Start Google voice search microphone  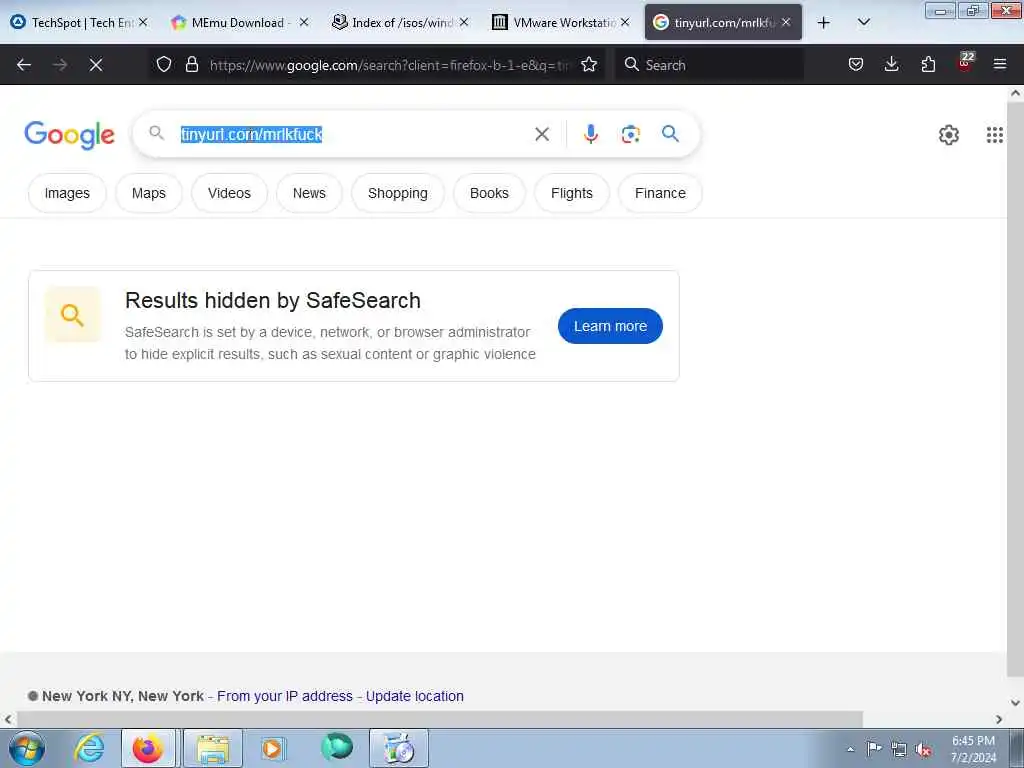click(x=590, y=134)
